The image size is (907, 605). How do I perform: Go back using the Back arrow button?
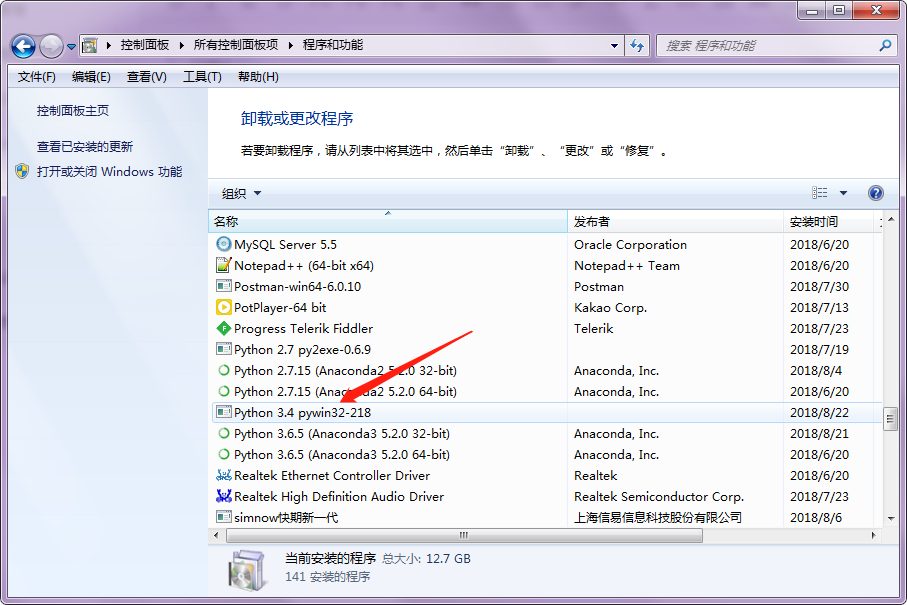coord(24,46)
